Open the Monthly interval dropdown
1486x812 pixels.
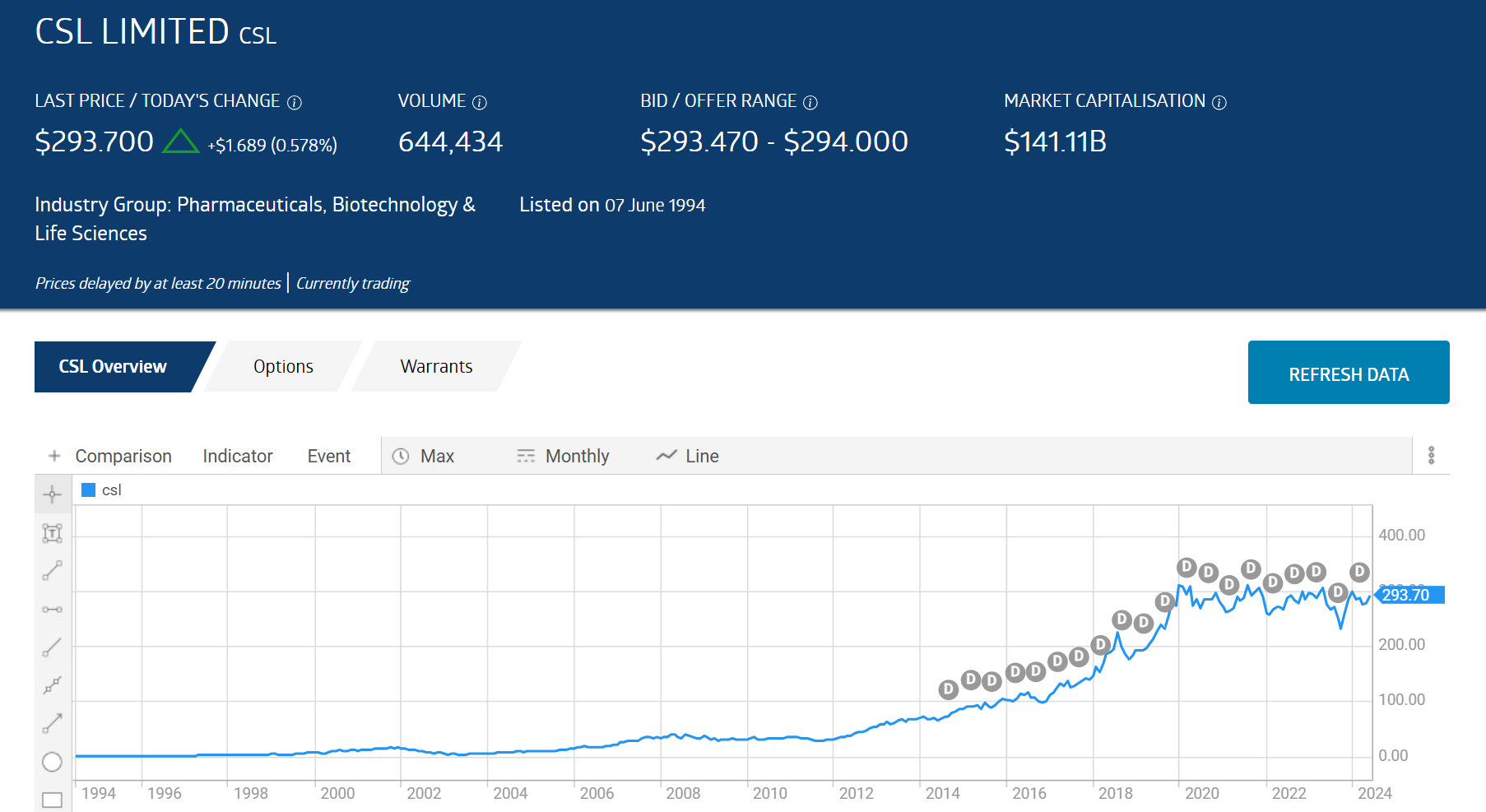coord(578,456)
